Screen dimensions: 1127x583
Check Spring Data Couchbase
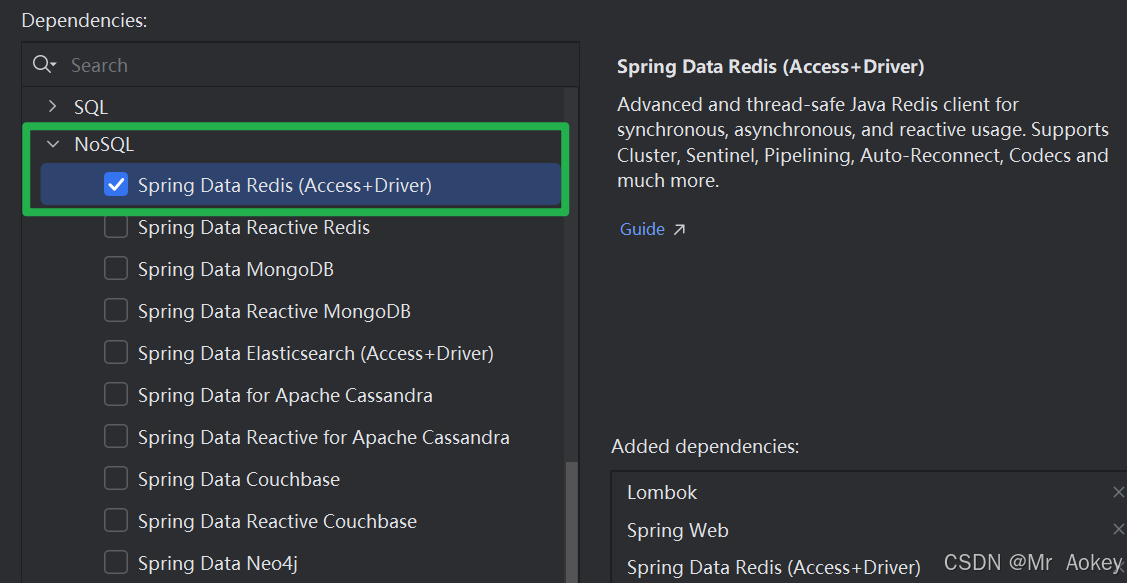(x=116, y=478)
